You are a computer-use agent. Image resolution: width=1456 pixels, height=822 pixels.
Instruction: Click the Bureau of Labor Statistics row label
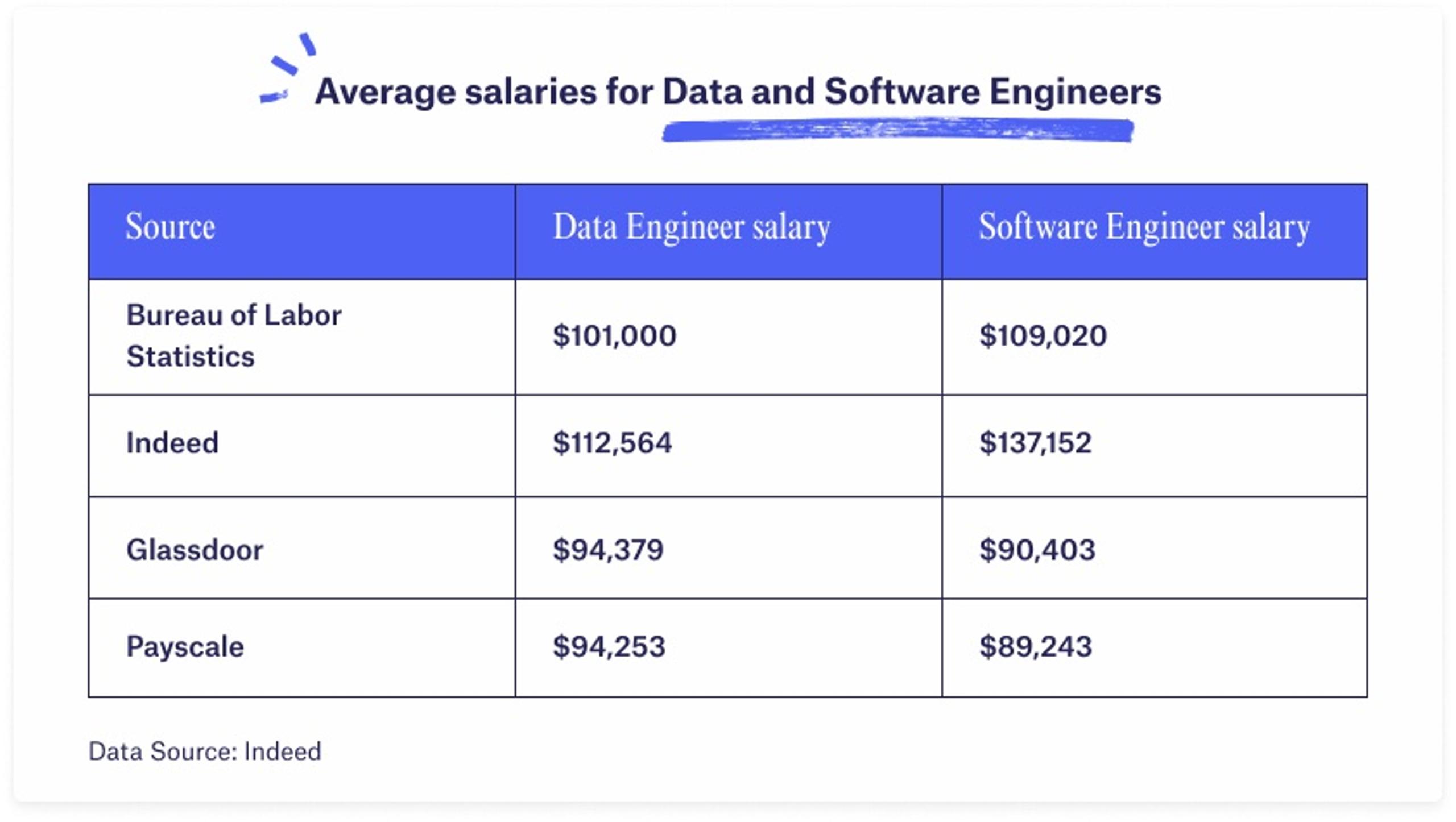tap(234, 336)
